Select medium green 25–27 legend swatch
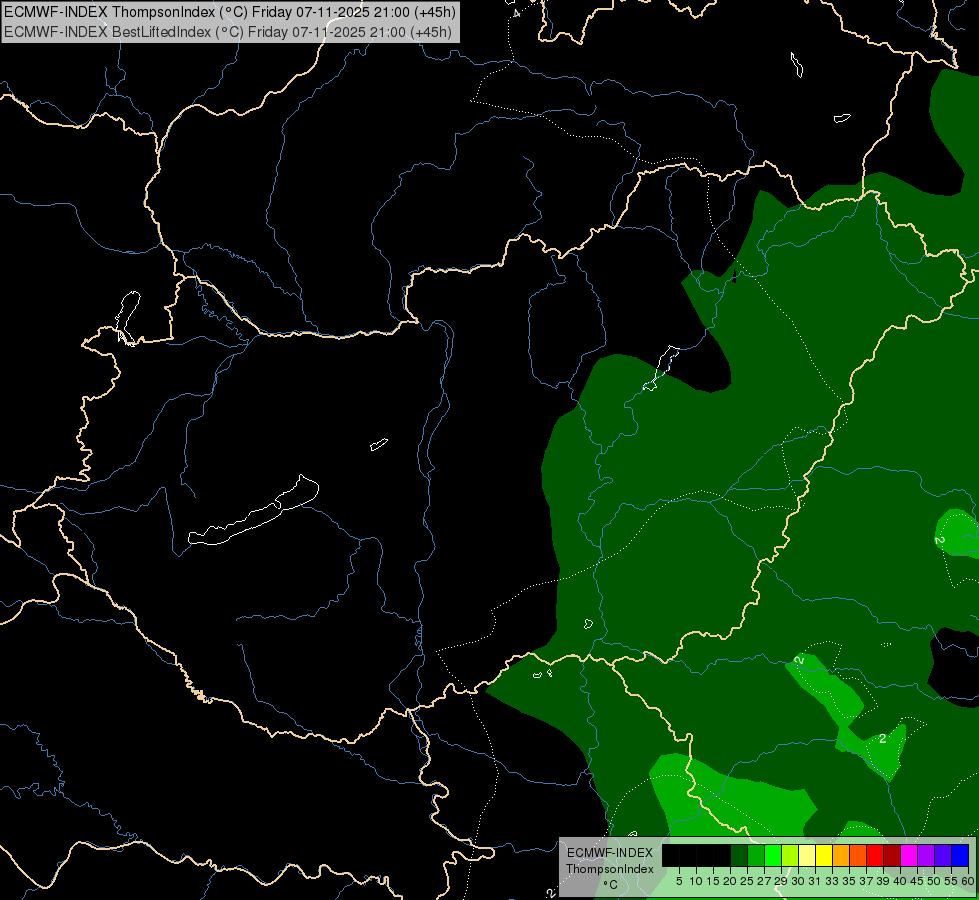This screenshot has width=979, height=900. 756,855
